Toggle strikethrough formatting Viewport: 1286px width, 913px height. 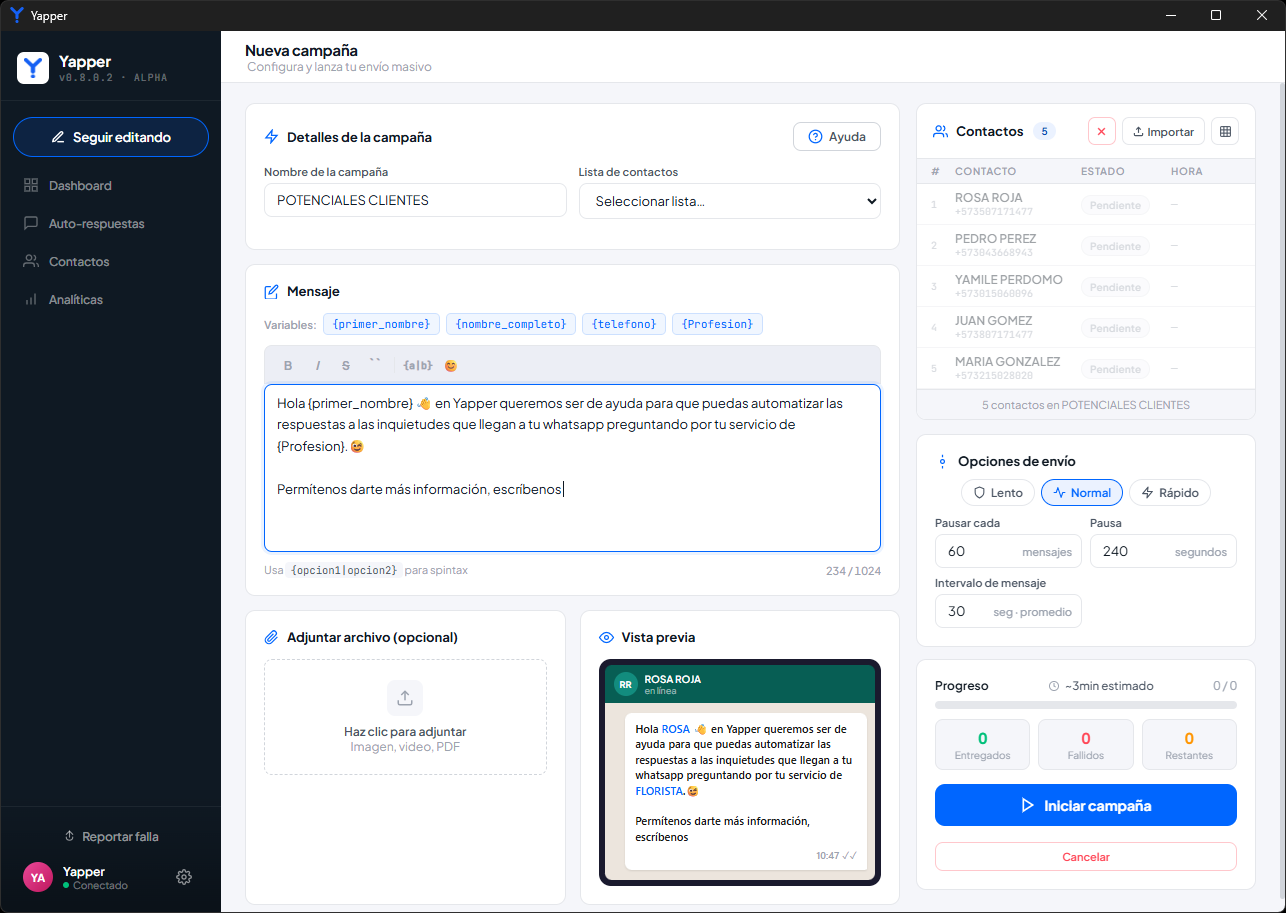(346, 366)
